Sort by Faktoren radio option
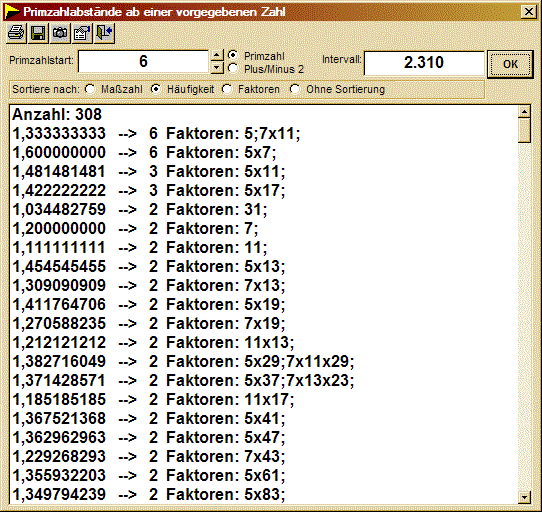 (227, 89)
